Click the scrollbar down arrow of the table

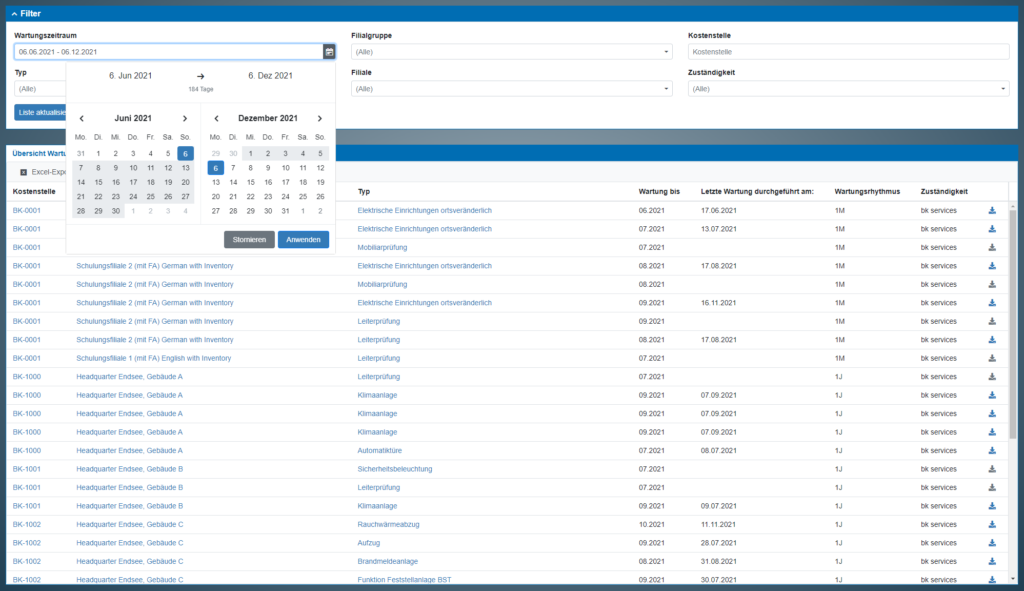tap(1013, 579)
